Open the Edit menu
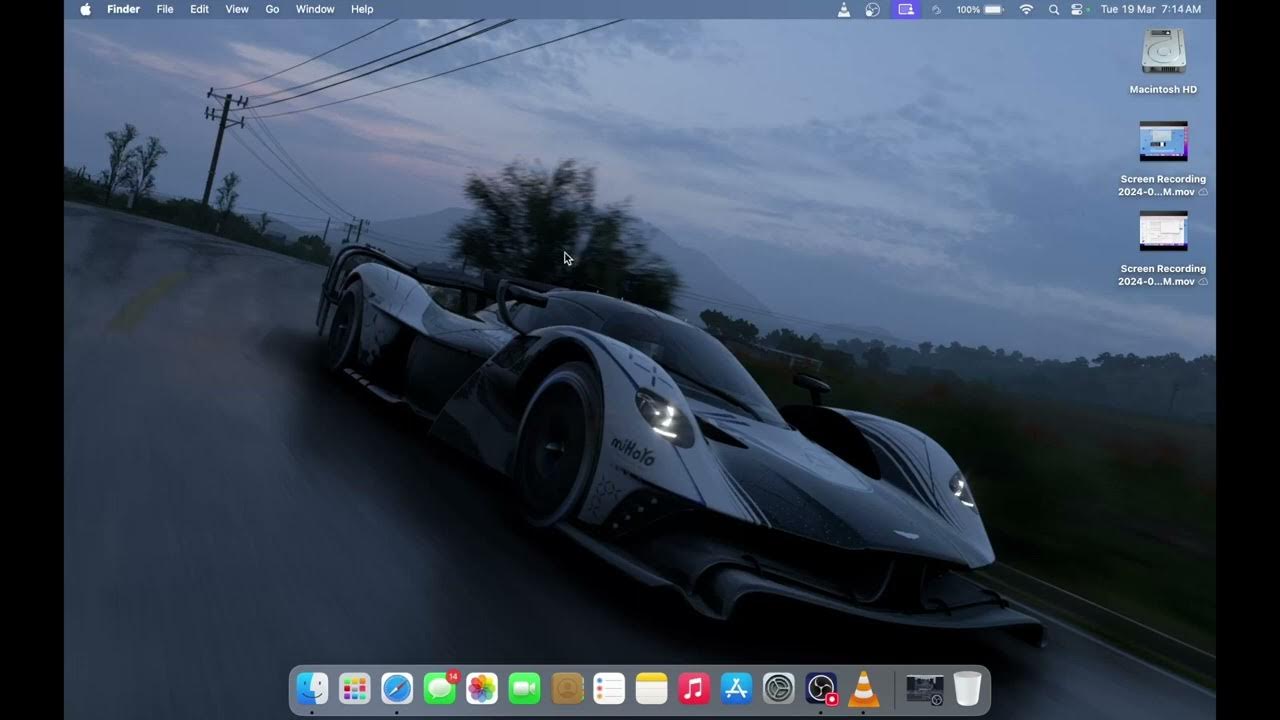Image resolution: width=1280 pixels, height=720 pixels. point(200,9)
